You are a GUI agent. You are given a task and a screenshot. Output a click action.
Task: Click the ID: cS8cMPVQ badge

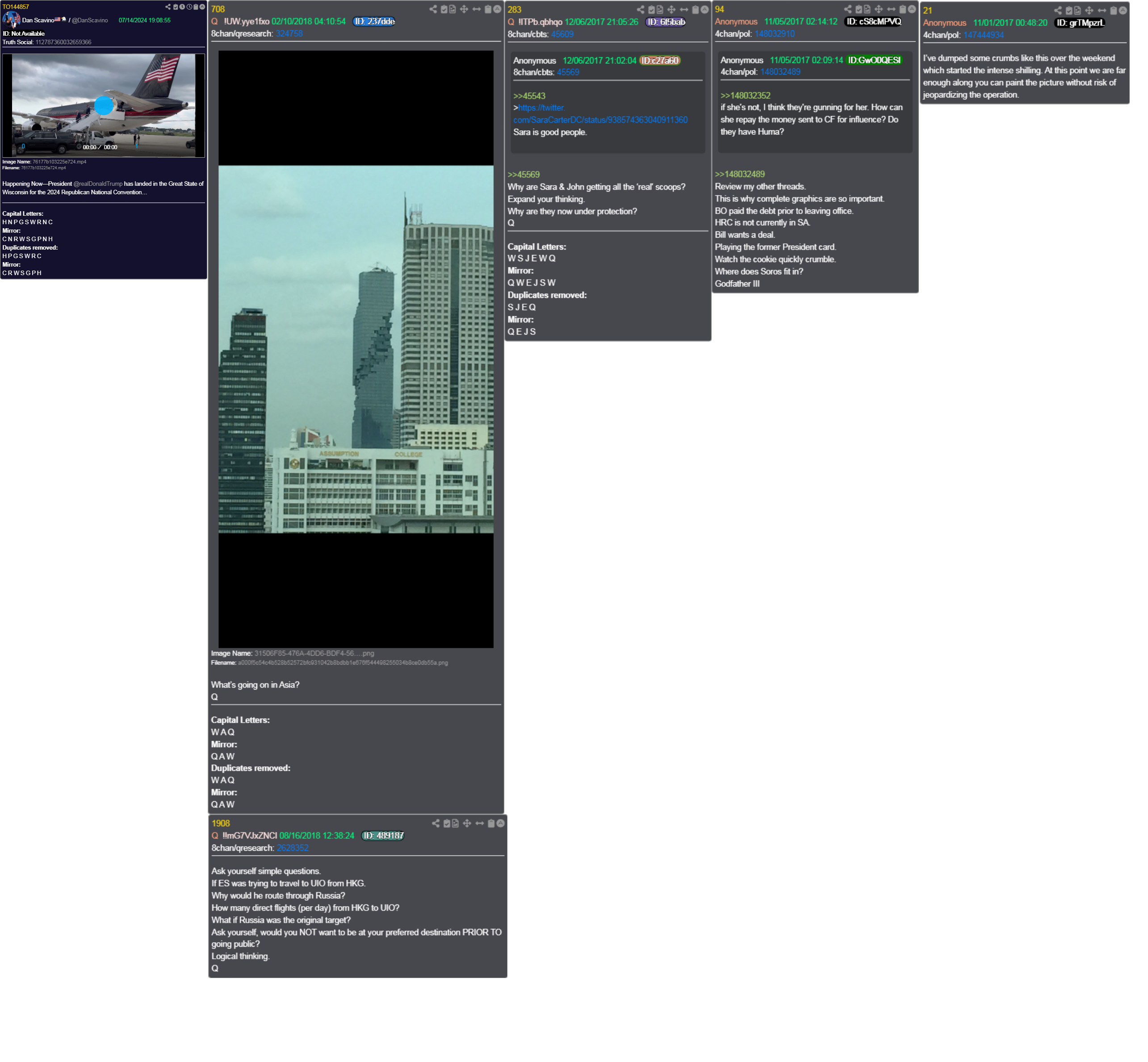[873, 21]
